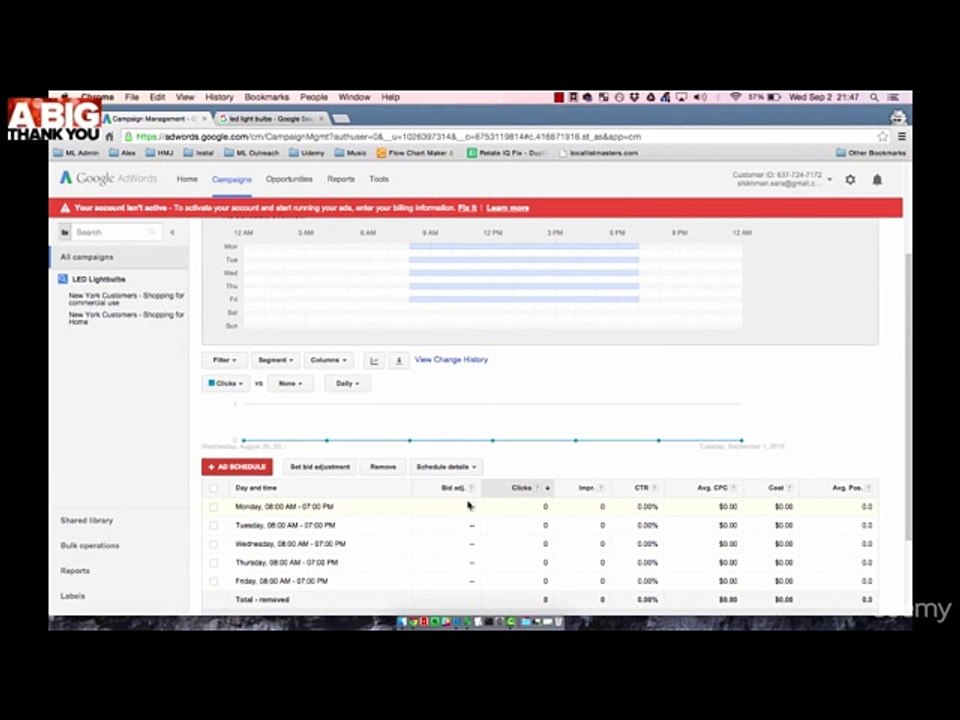Open the Udemy bookmark folder
Image resolution: width=960 pixels, height=720 pixels.
point(307,152)
